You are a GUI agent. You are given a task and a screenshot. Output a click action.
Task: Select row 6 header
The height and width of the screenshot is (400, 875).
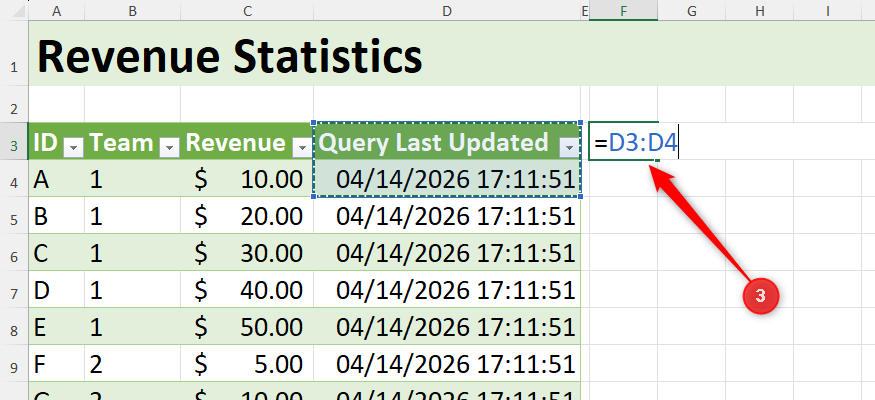[14, 252]
